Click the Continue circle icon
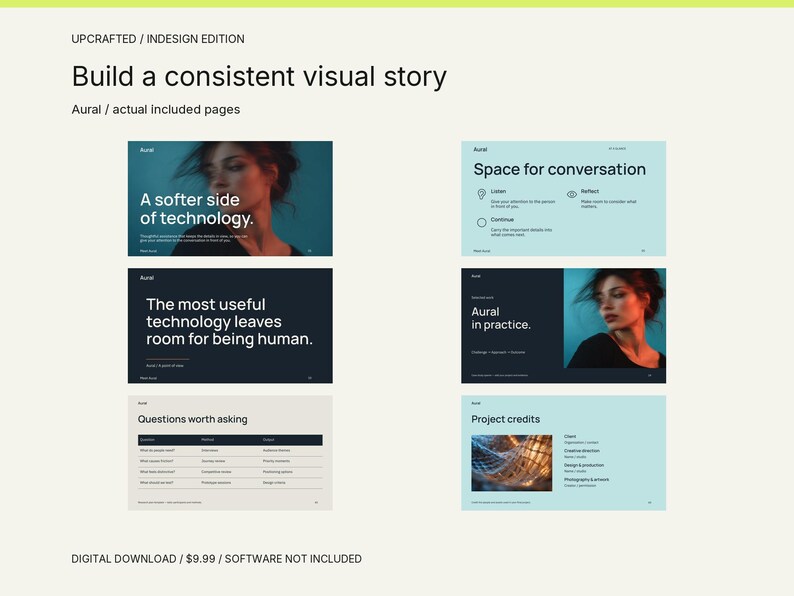This screenshot has width=794, height=596. [x=482, y=222]
